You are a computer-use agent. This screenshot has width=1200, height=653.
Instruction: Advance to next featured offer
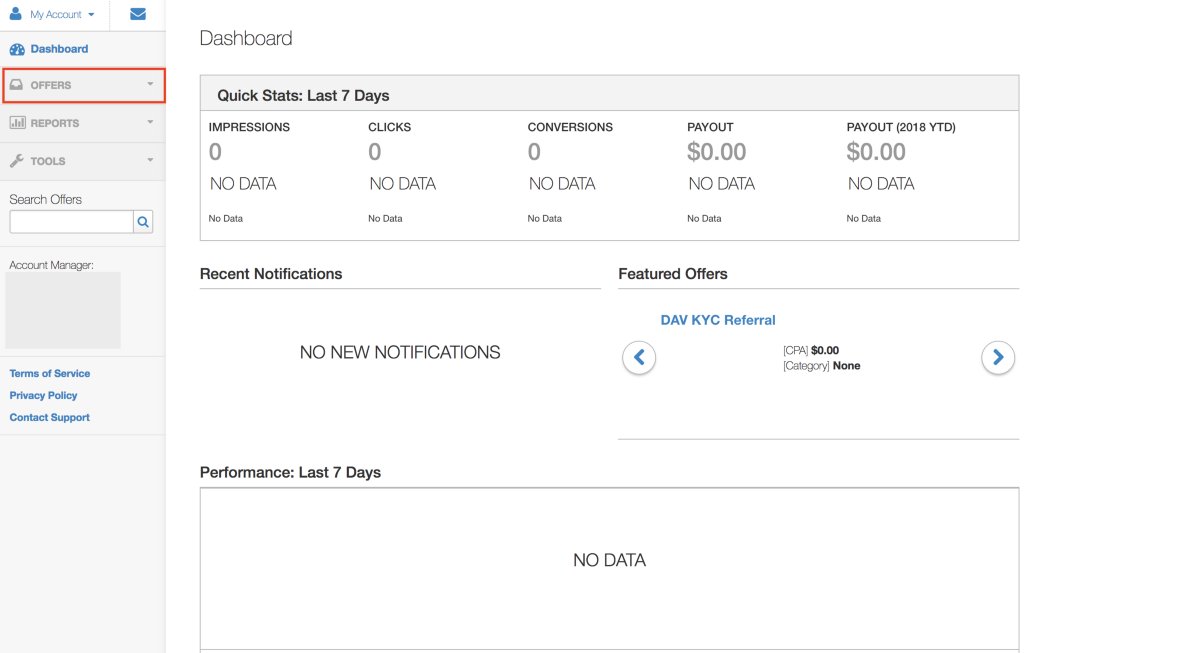pyautogui.click(x=998, y=357)
